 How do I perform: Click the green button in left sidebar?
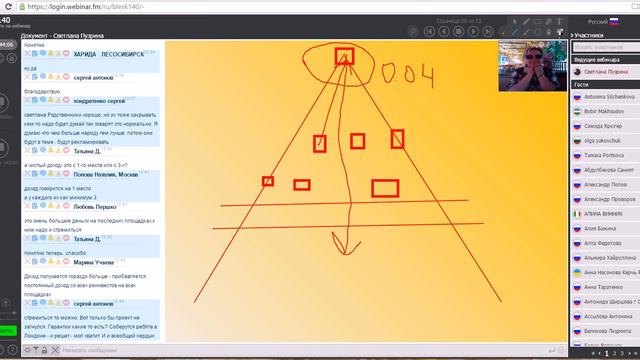(8, 330)
